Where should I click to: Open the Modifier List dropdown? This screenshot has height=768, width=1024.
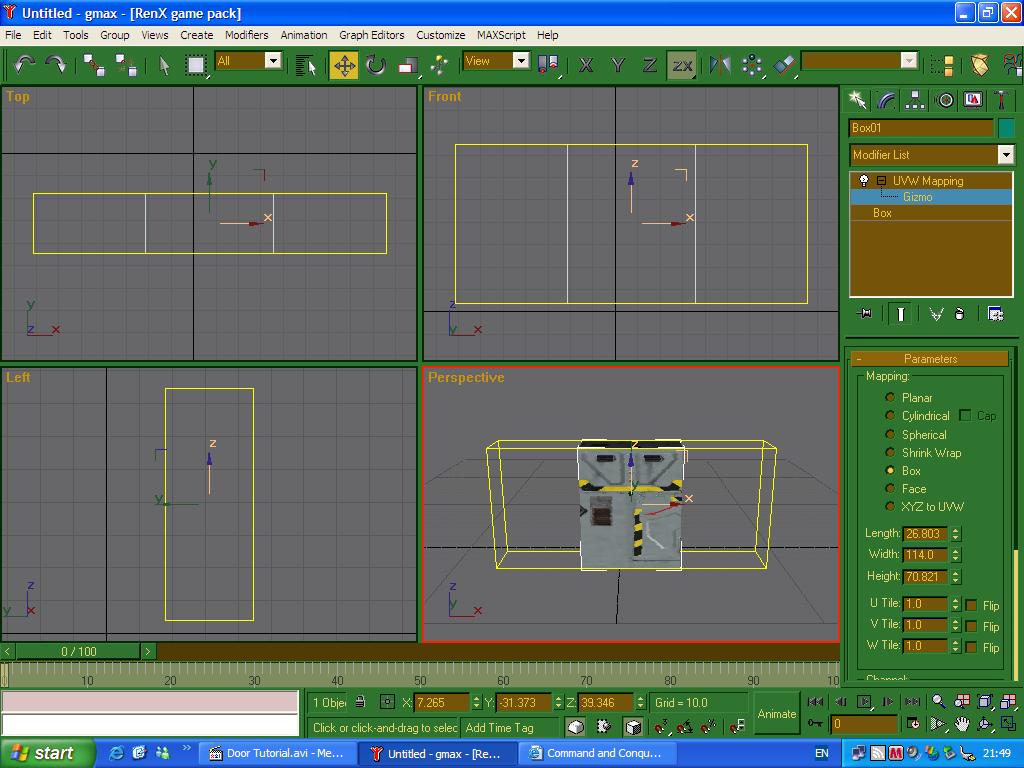1005,155
